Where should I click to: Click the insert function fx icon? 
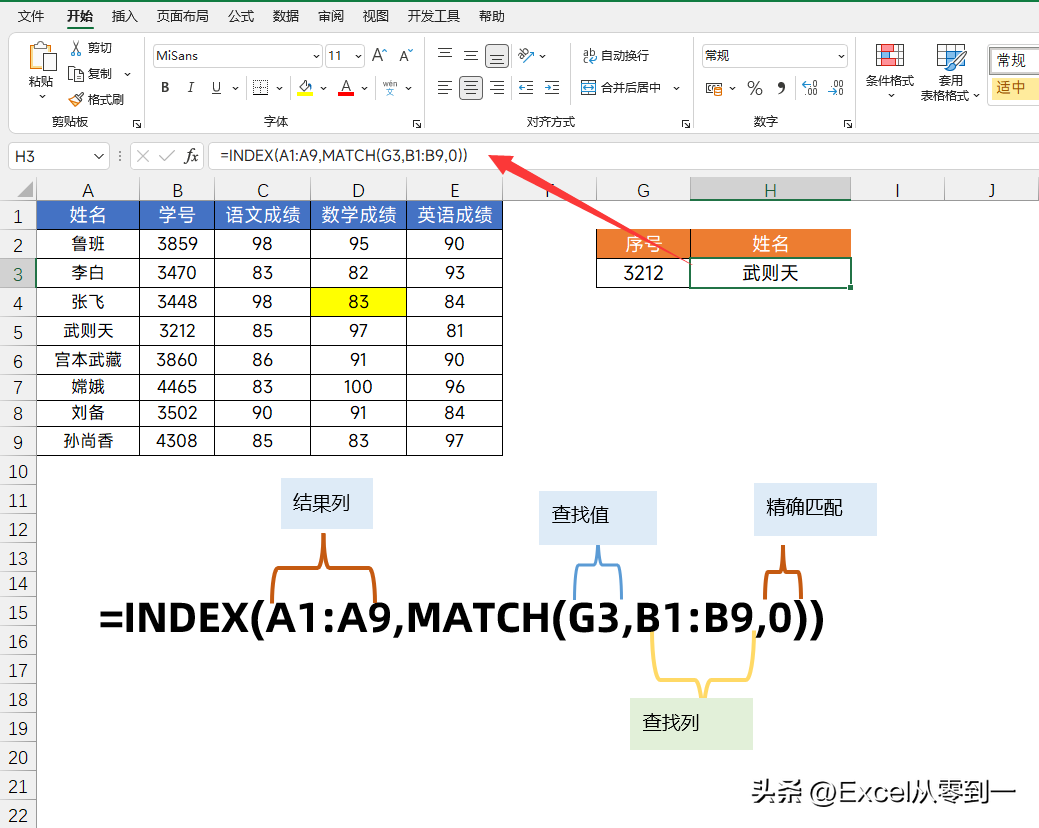pyautogui.click(x=191, y=156)
